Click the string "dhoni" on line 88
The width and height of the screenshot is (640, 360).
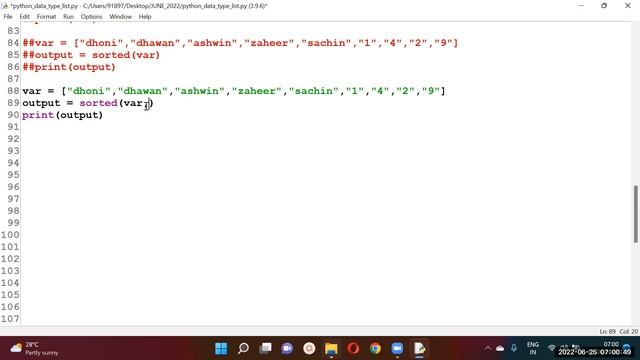point(89,91)
